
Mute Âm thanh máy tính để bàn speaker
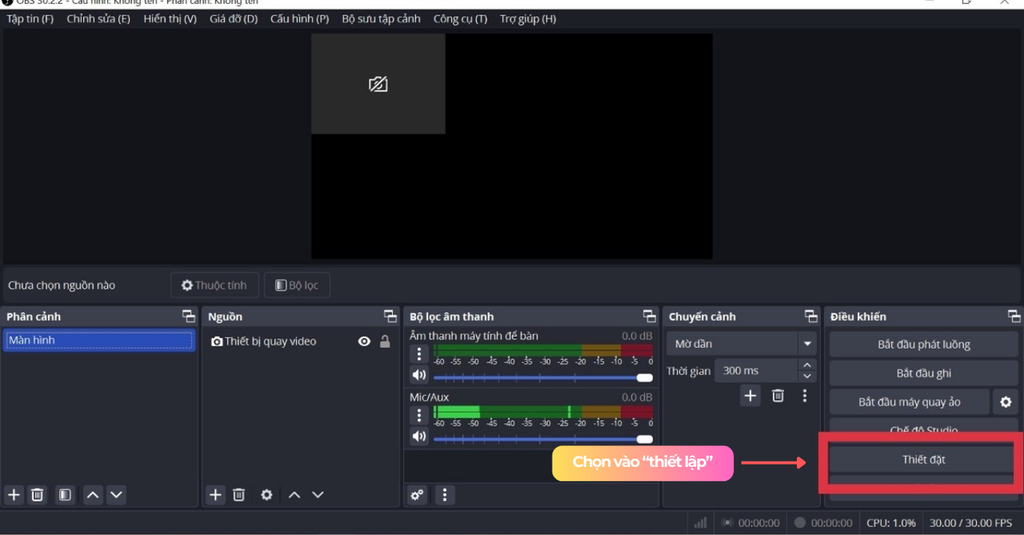(x=419, y=375)
